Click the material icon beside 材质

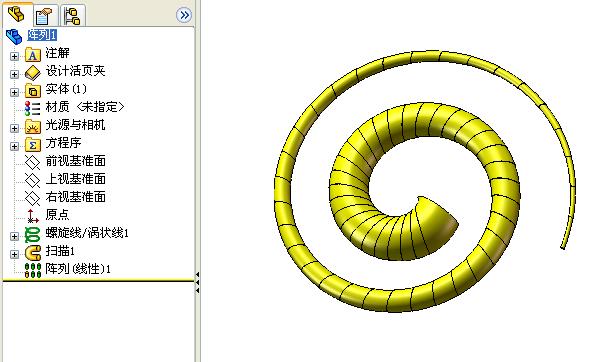[x=33, y=108]
